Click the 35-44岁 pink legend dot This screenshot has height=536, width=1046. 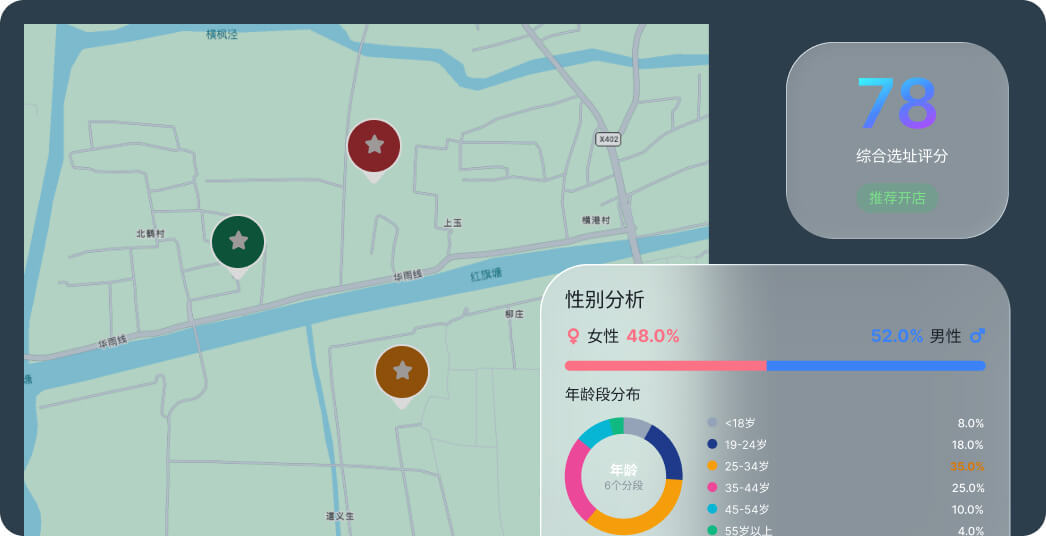712,487
